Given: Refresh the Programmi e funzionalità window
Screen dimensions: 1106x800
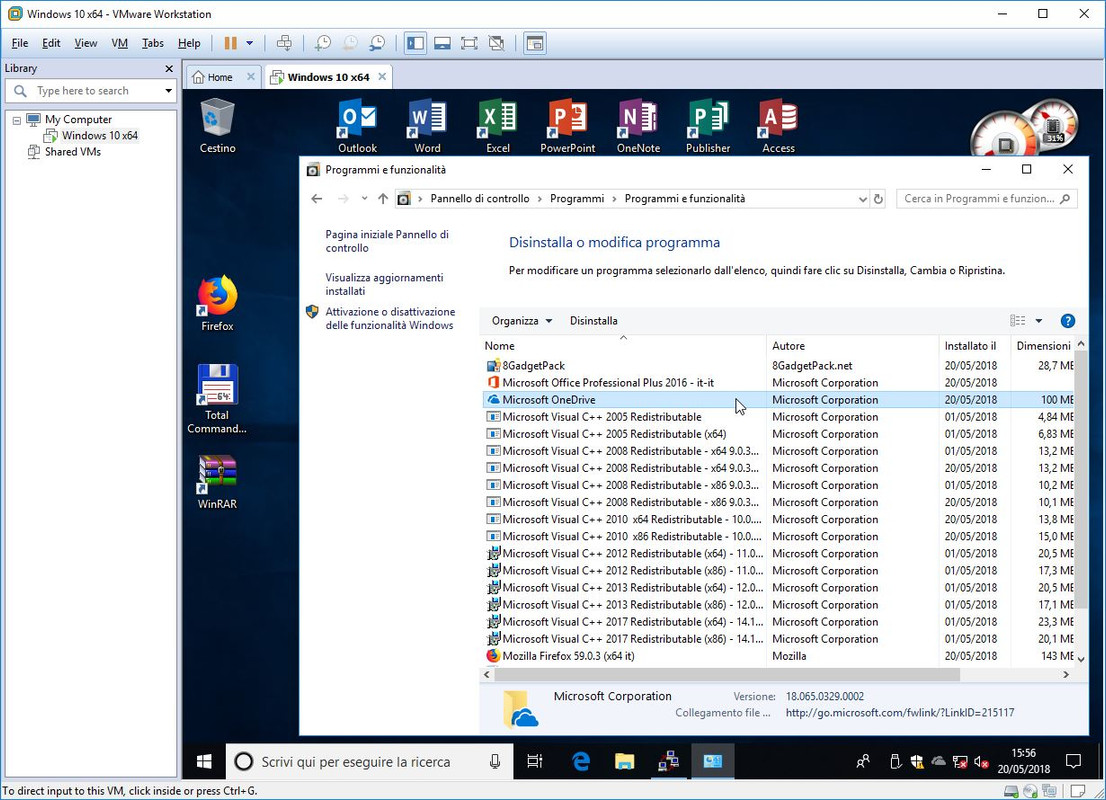Looking at the screenshot, I should pos(878,199).
